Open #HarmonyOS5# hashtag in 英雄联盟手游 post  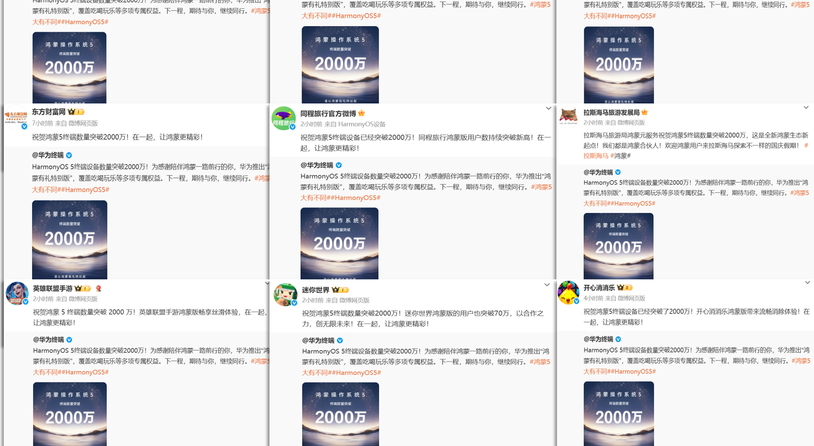coord(84,372)
